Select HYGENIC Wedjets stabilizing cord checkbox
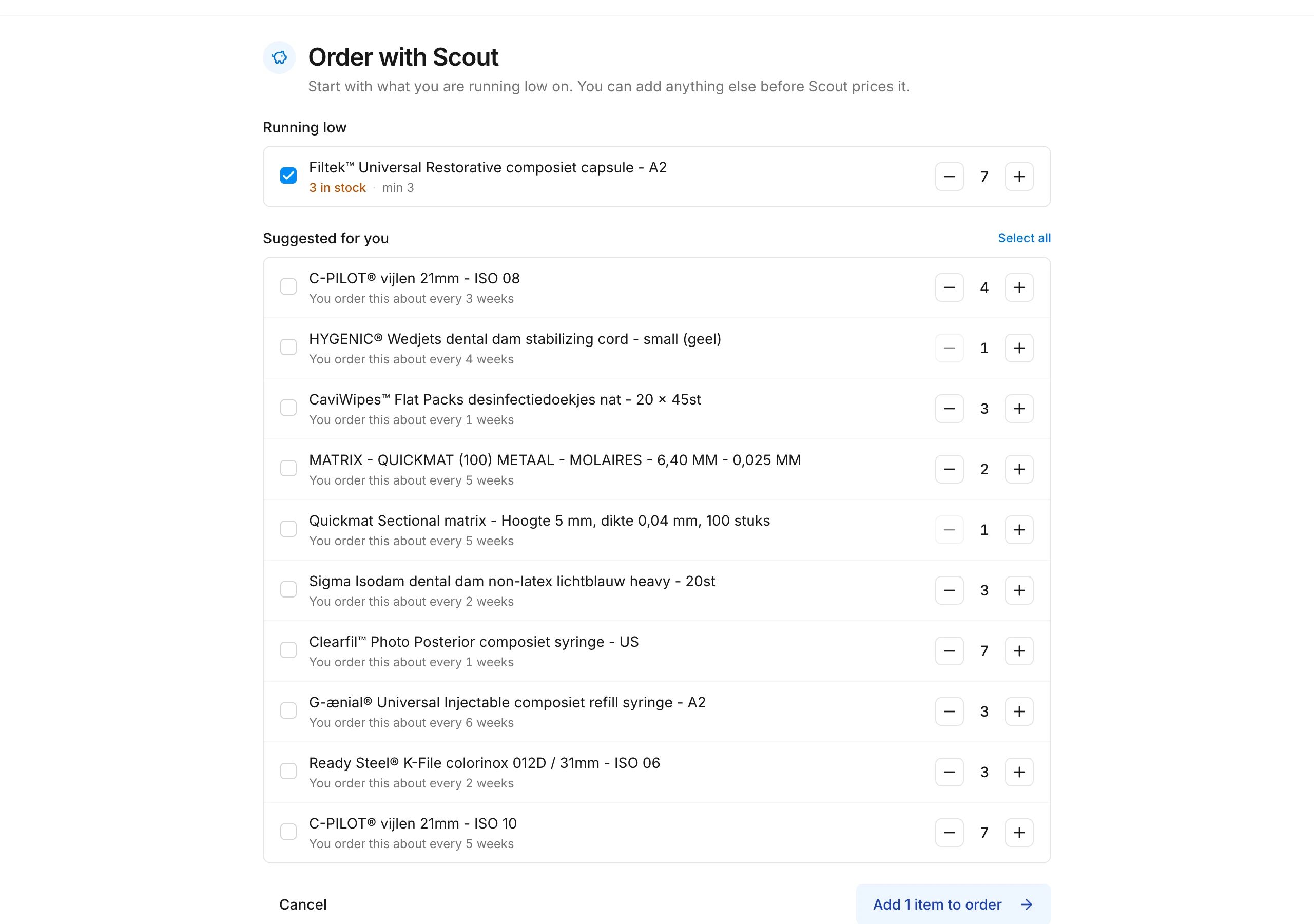The width and height of the screenshot is (1314, 924). (288, 347)
